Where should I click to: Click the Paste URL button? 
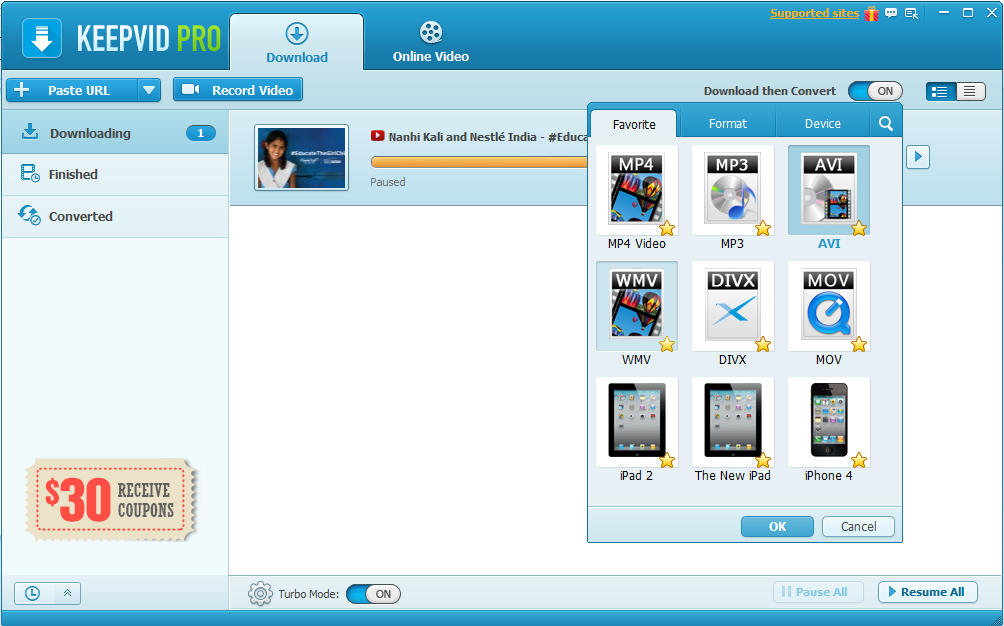coord(72,90)
